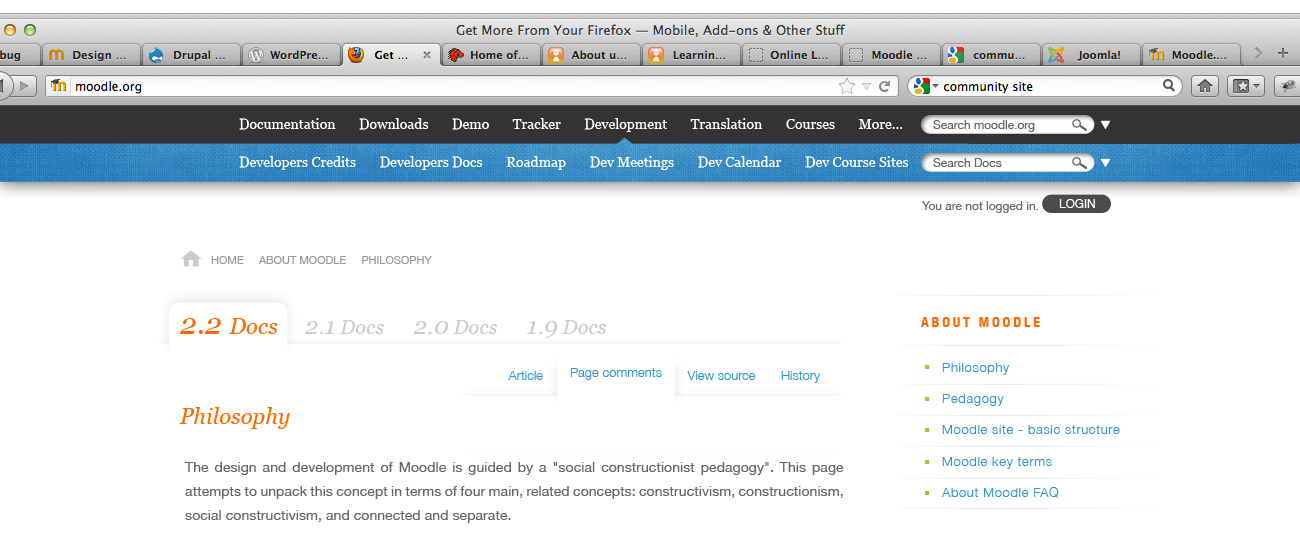Viewport: 1300px width, 542px height.
Task: Open Philosophy link in About Moodle sidebar
Action: [975, 367]
